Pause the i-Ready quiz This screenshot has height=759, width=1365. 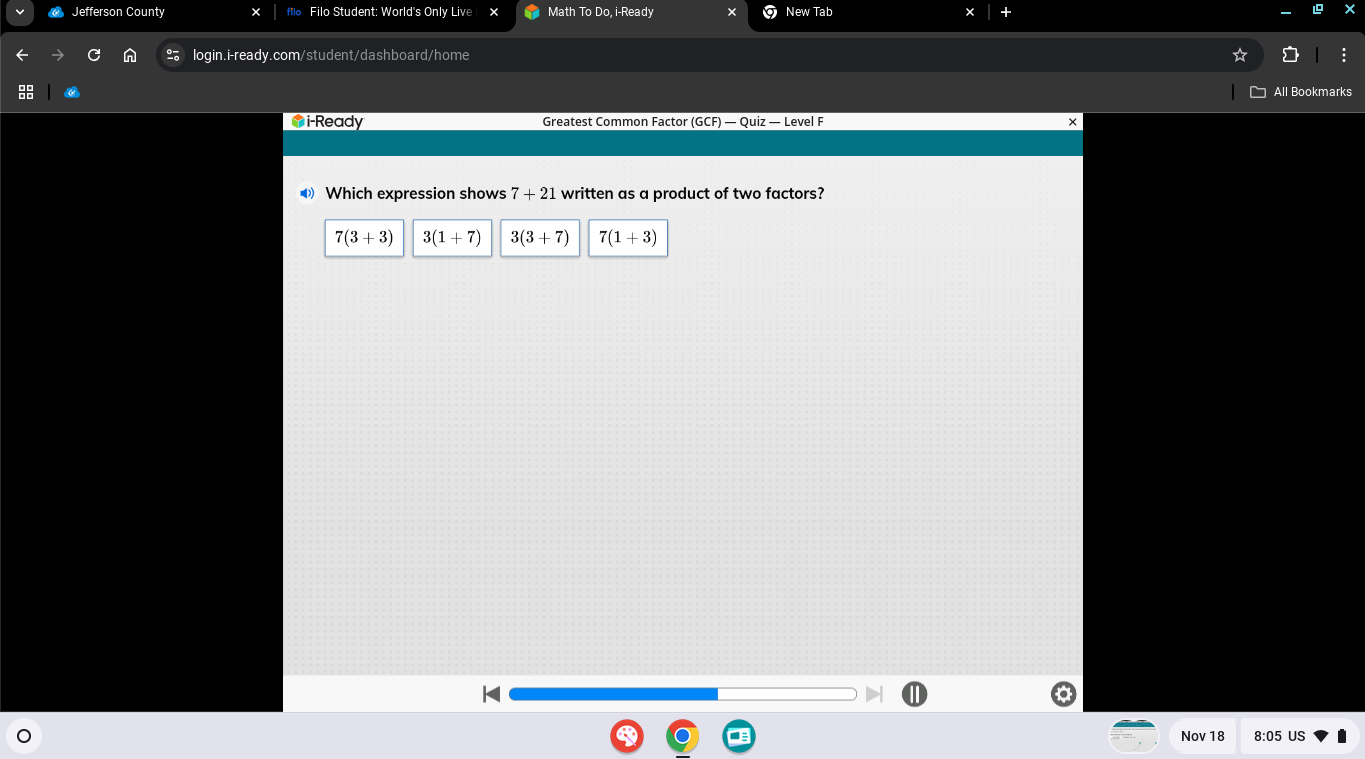point(914,694)
